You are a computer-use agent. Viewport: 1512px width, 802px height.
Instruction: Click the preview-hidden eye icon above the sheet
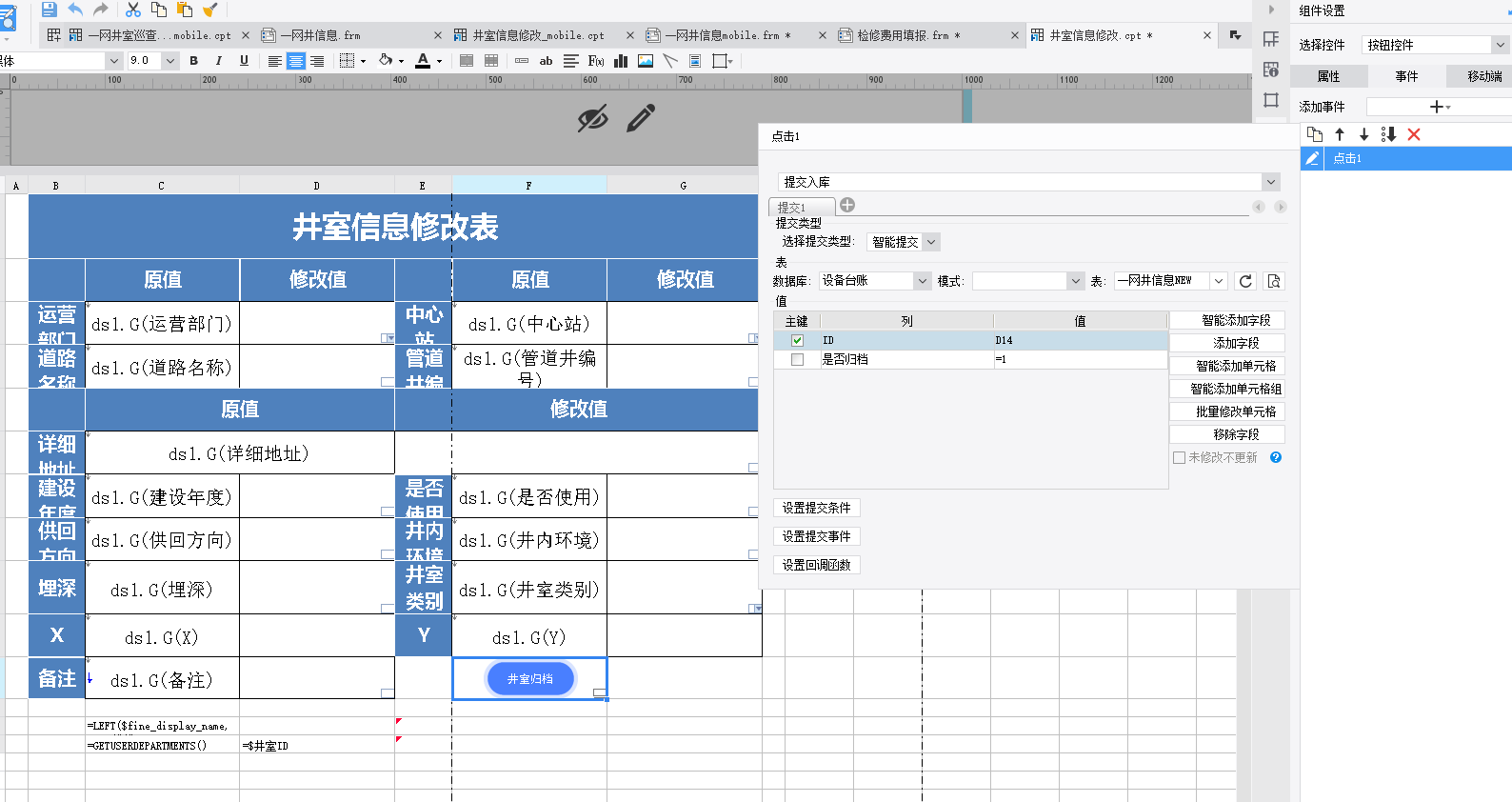[592, 119]
